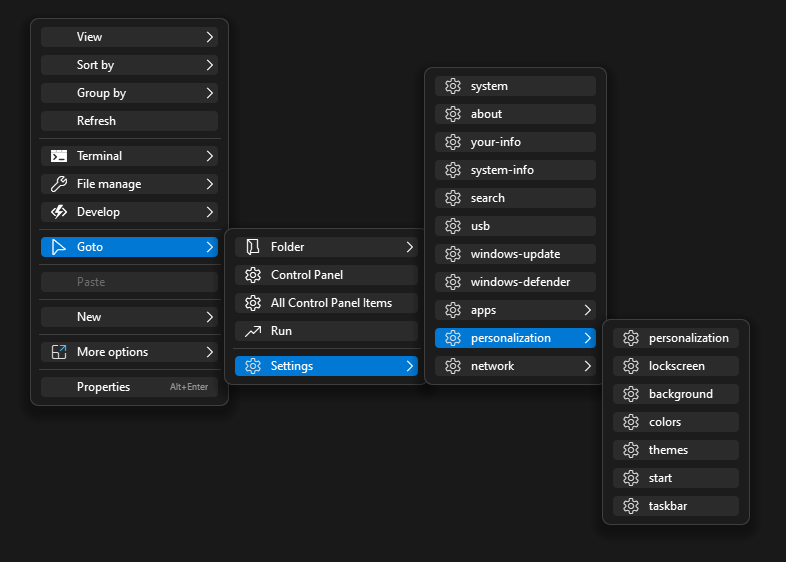Click the Develop lightning code icon
The height and width of the screenshot is (562, 786).
[59, 212]
